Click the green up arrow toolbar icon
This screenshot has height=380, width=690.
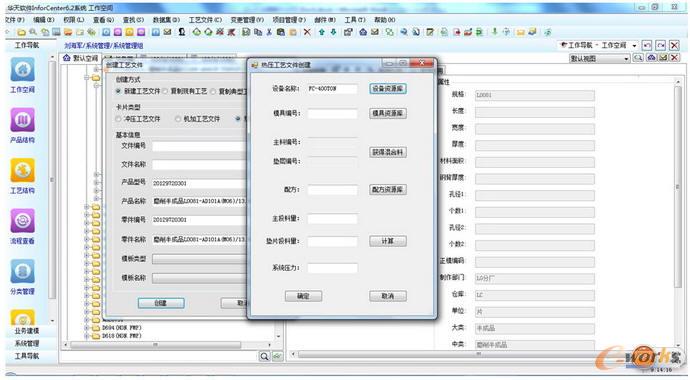click(322, 32)
